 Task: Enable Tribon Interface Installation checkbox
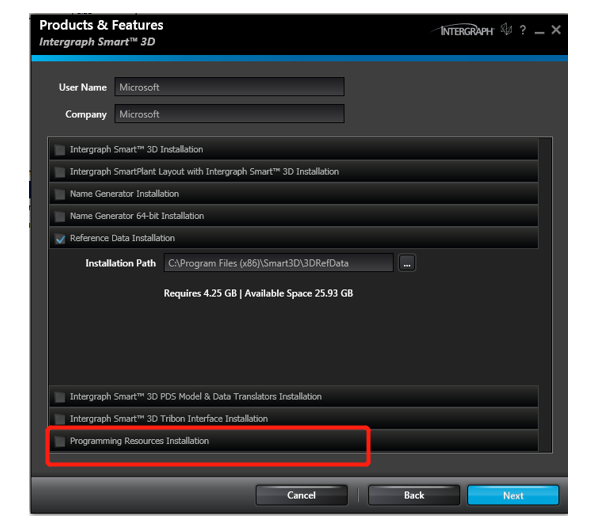click(60, 419)
